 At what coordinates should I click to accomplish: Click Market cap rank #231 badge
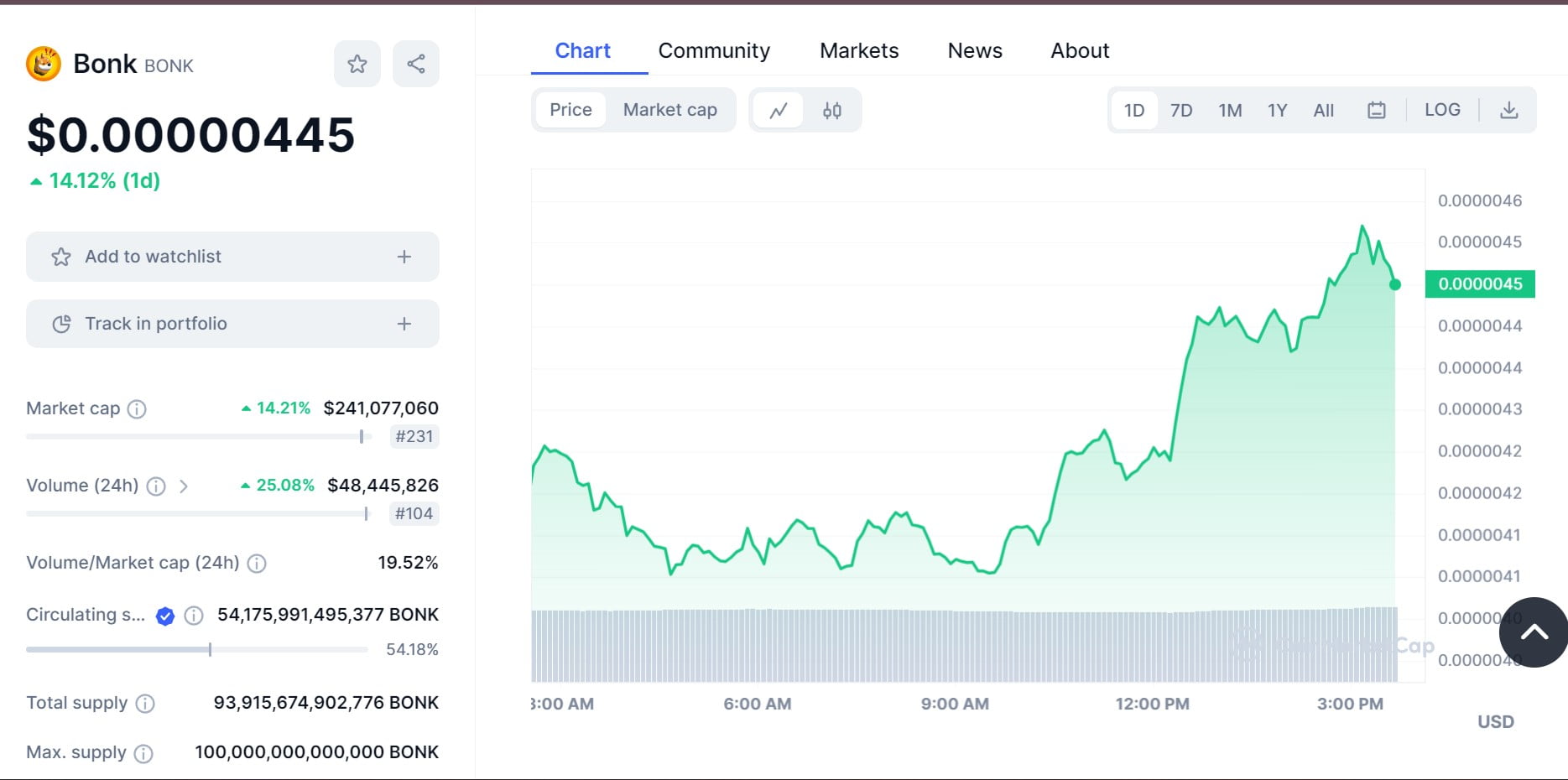click(x=414, y=437)
